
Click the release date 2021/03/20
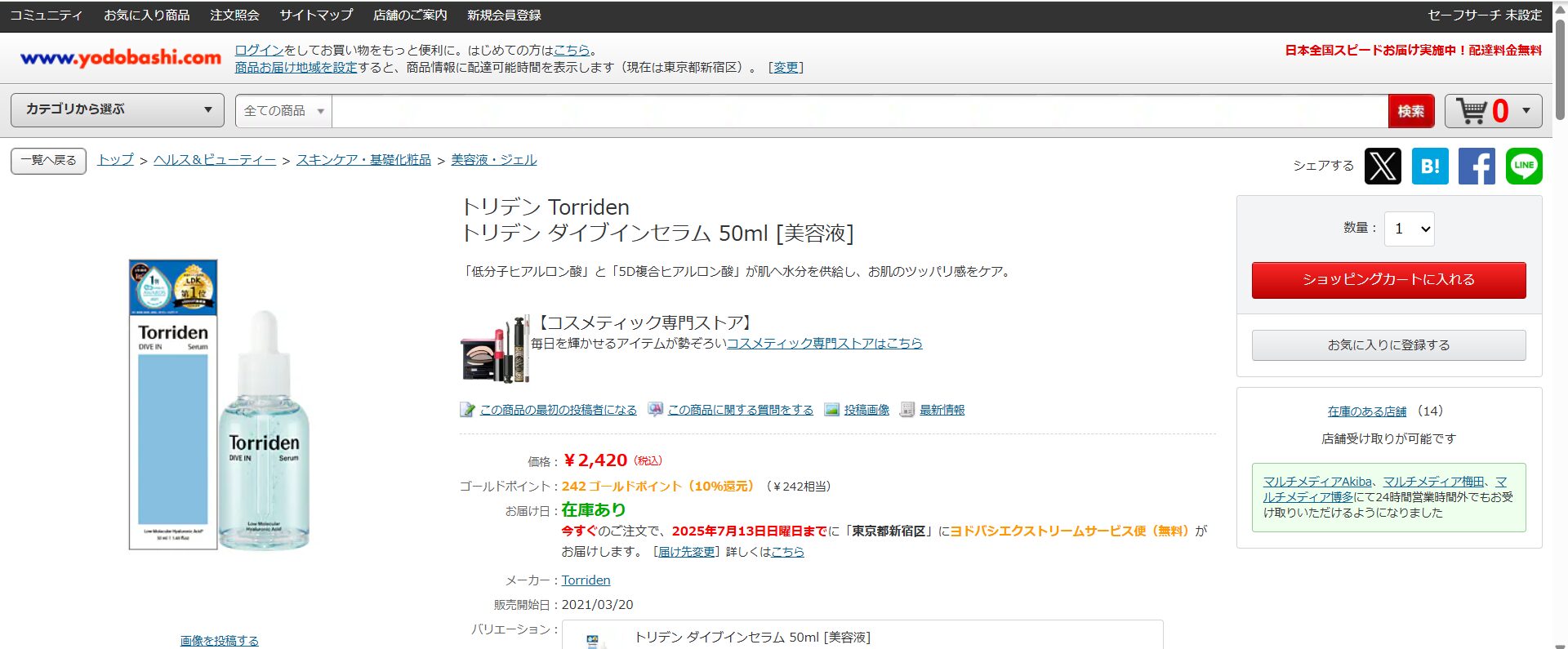click(597, 605)
